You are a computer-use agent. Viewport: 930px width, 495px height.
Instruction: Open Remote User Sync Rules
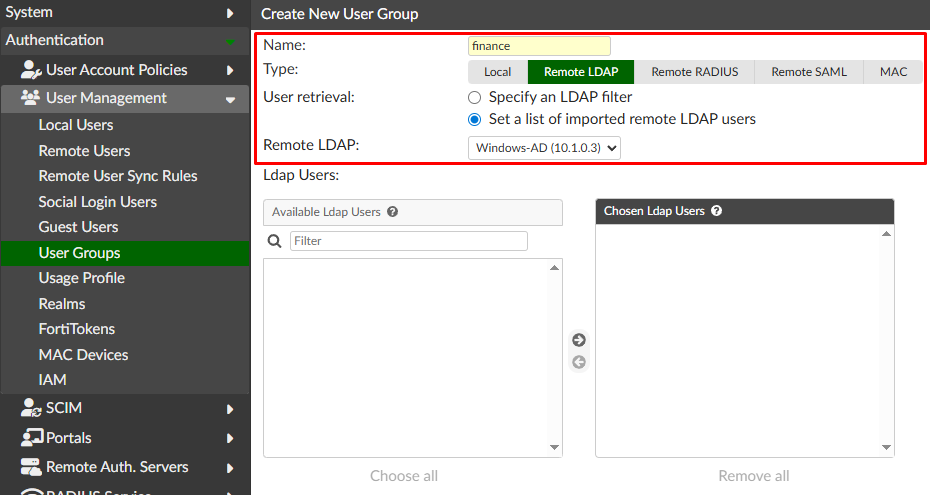pyautogui.click(x=117, y=176)
